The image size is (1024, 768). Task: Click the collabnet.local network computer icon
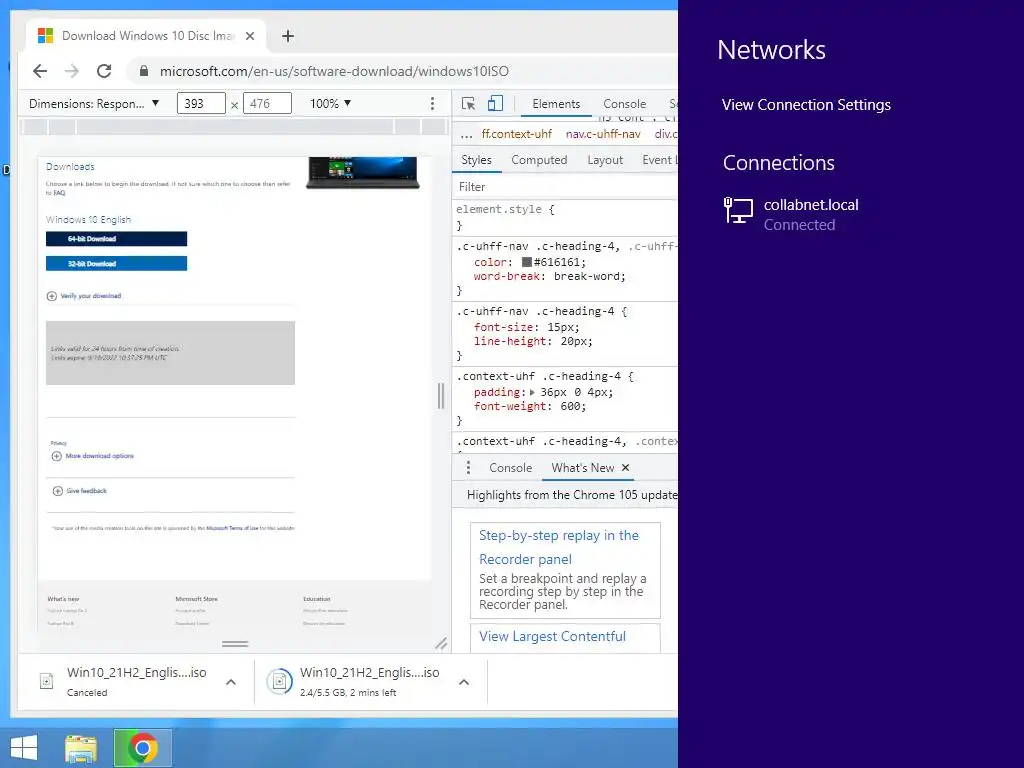739,211
